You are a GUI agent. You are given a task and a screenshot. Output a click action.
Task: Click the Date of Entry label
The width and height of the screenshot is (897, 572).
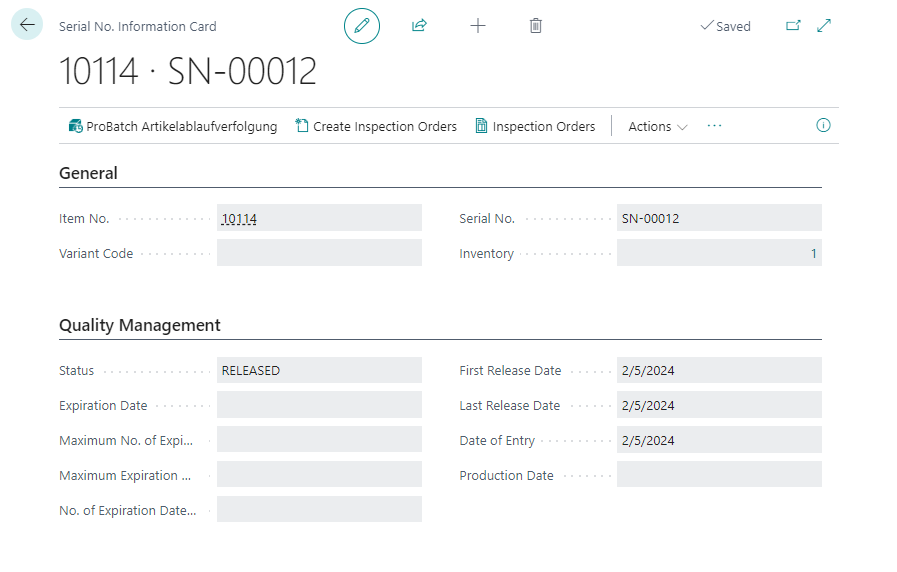pyautogui.click(x=497, y=440)
